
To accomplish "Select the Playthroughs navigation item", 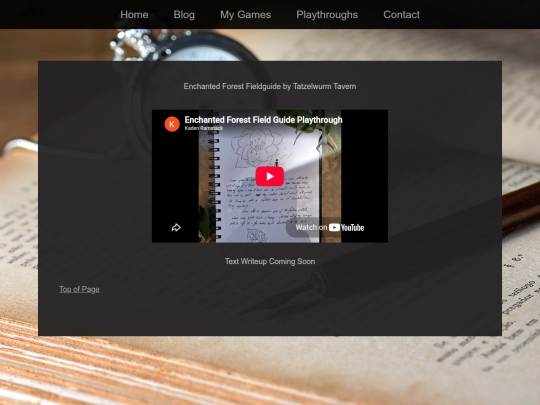I will (x=327, y=14).
